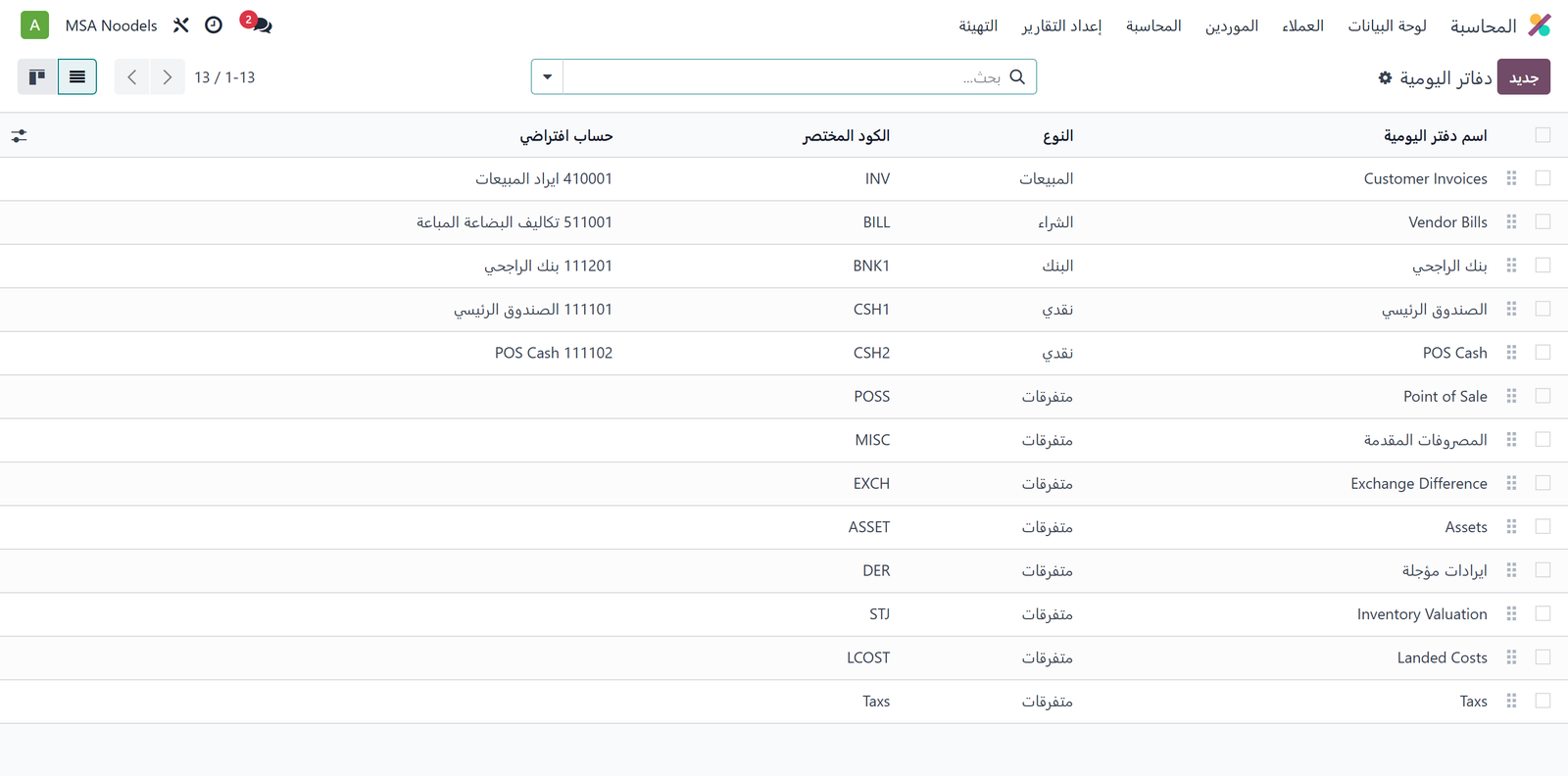Click the drag handle for الصندوق الرئيسي row
This screenshot has height=776, width=1568.
point(1511,309)
